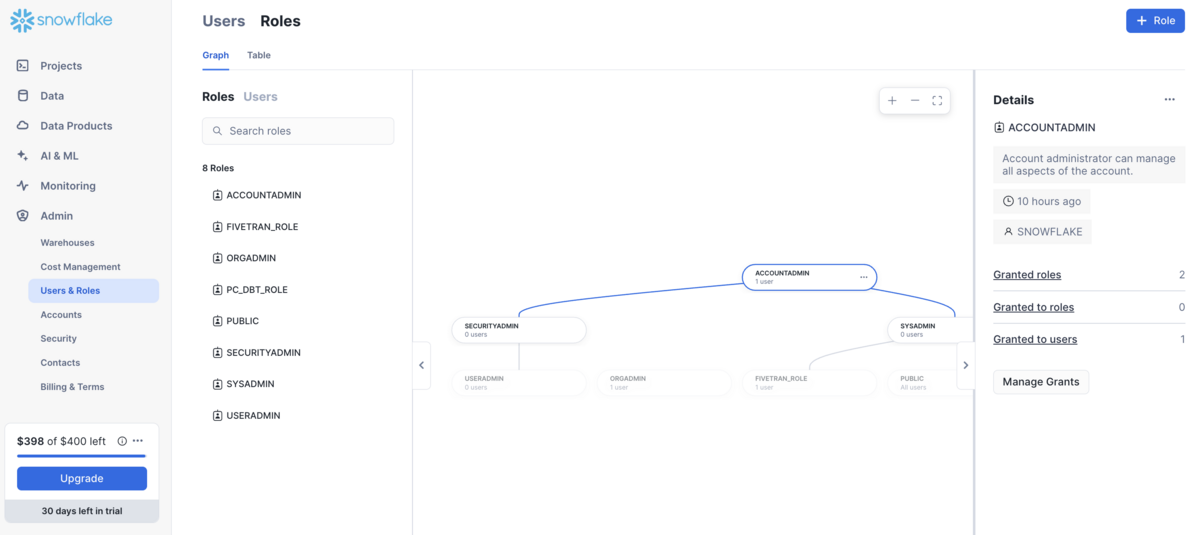Open Billing & Terms under Admin

(72, 387)
